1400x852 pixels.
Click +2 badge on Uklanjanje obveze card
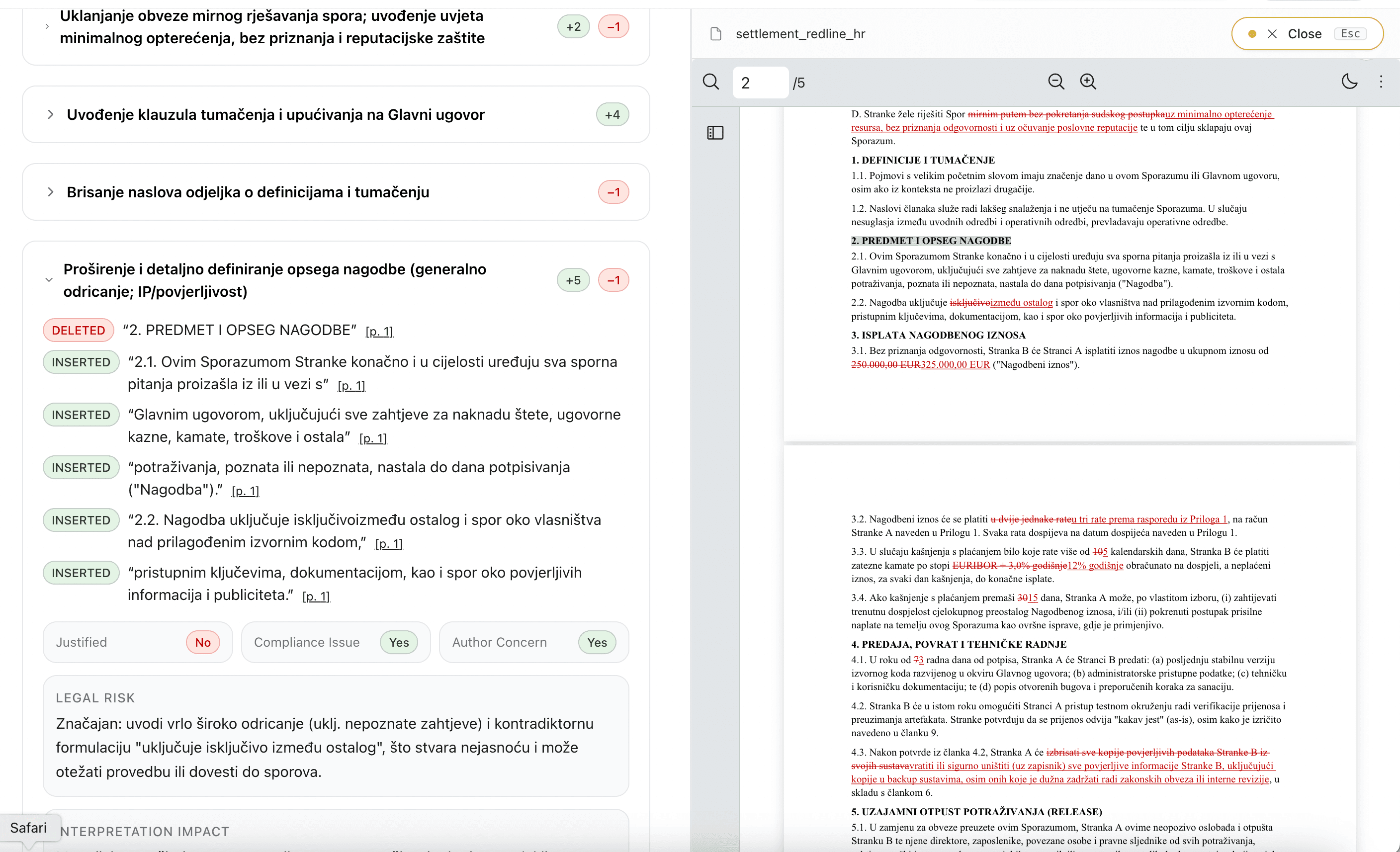pyautogui.click(x=573, y=27)
